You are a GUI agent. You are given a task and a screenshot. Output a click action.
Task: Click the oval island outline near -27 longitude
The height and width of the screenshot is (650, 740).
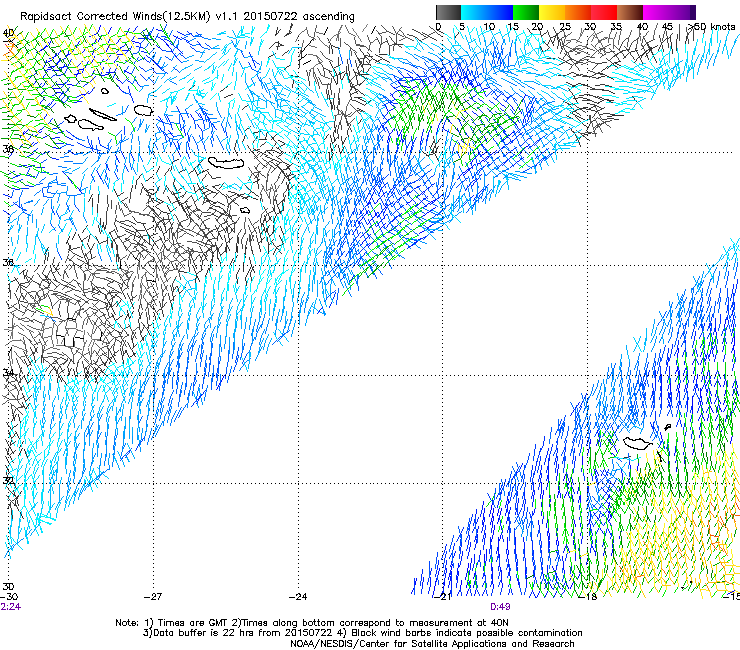point(143,110)
